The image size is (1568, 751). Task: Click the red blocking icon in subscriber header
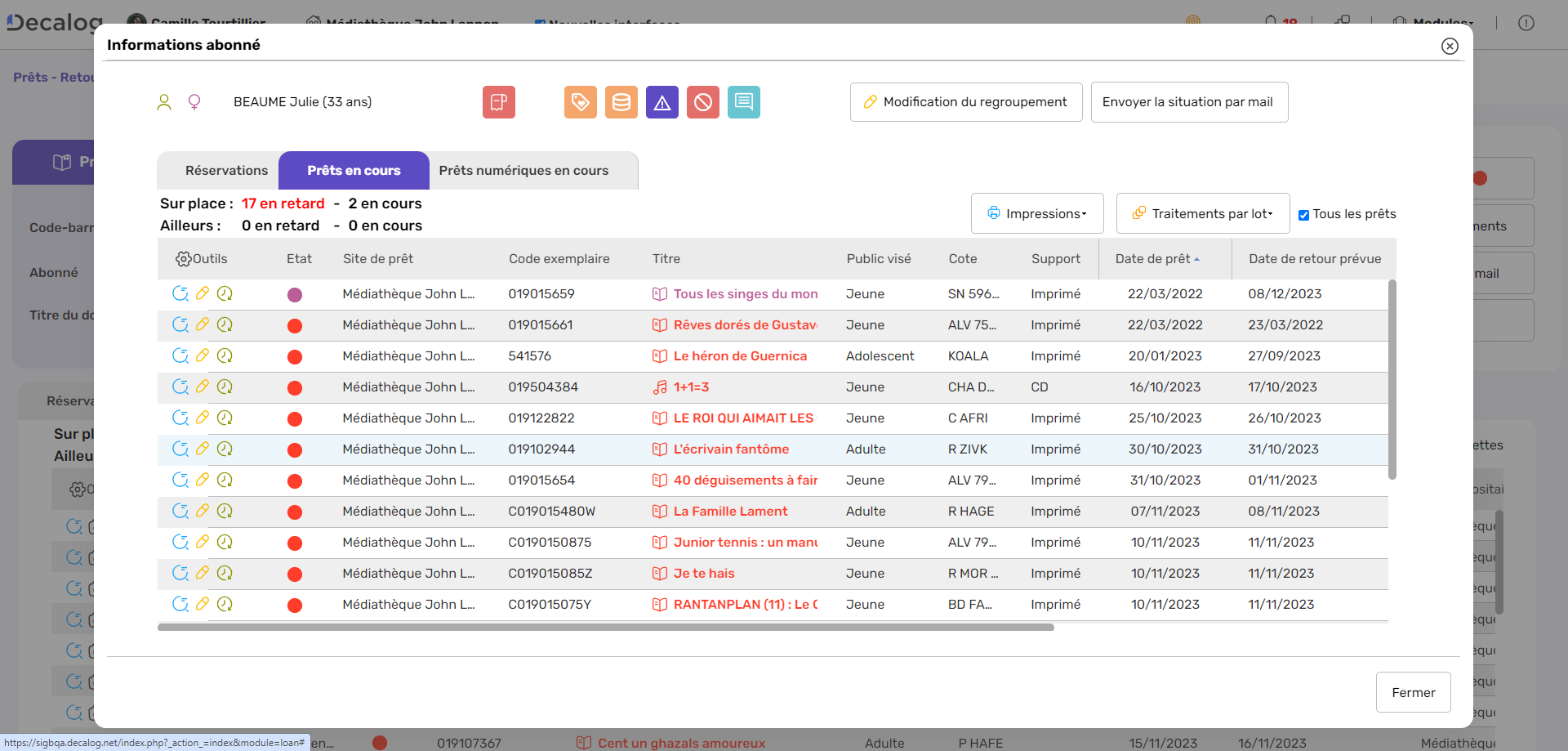[703, 102]
